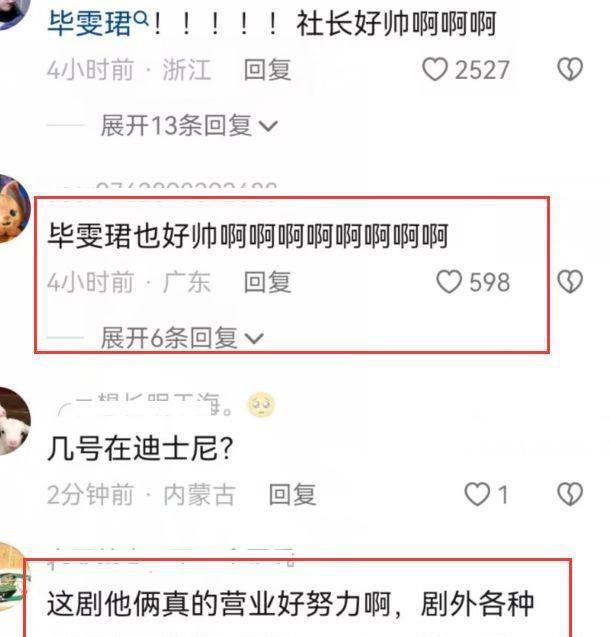Open avatar of 迪士尼 question commenter
Screen dimensions: 610x637
pos(14,421)
